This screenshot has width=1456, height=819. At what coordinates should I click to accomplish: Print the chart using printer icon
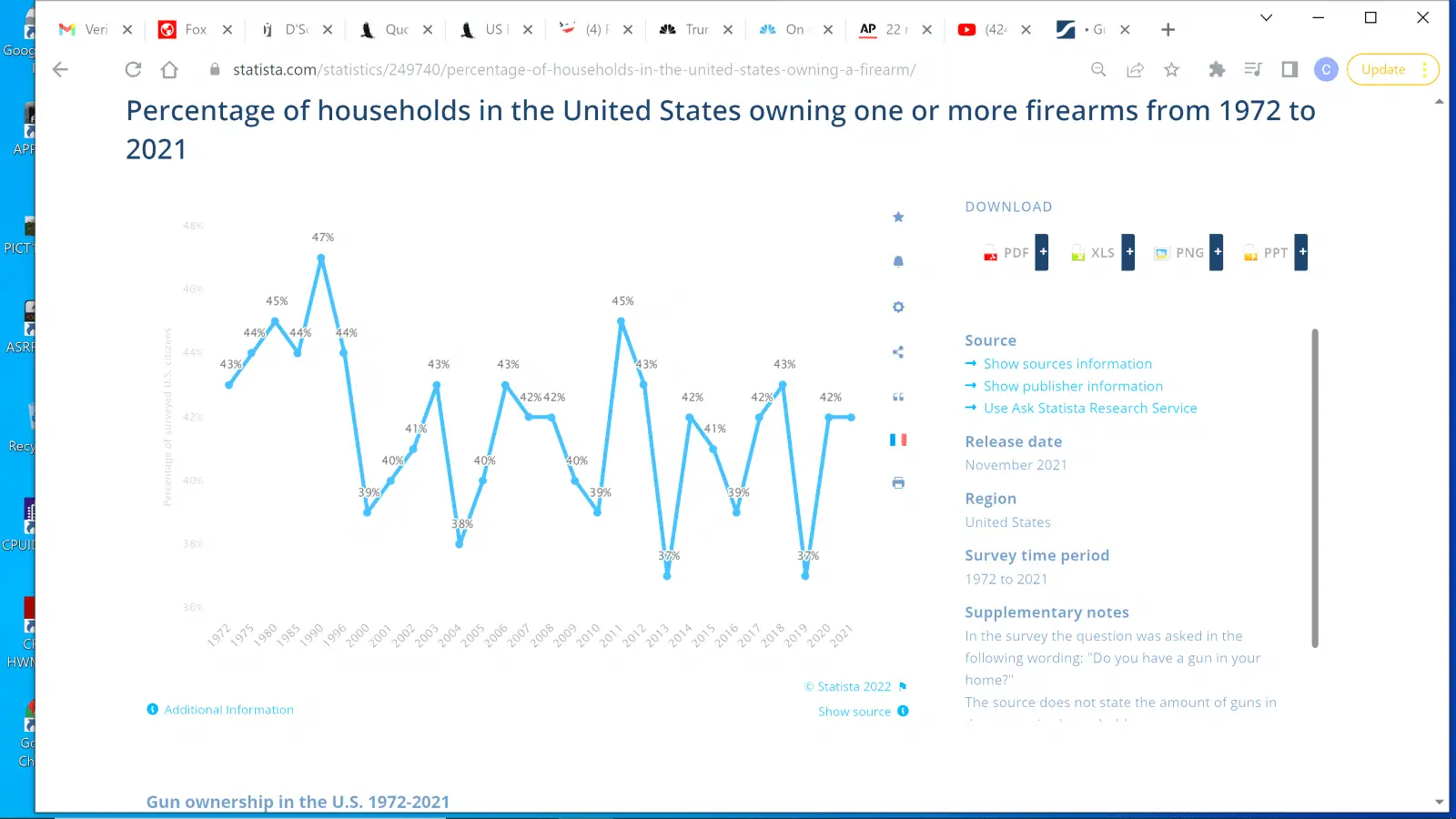point(898,483)
